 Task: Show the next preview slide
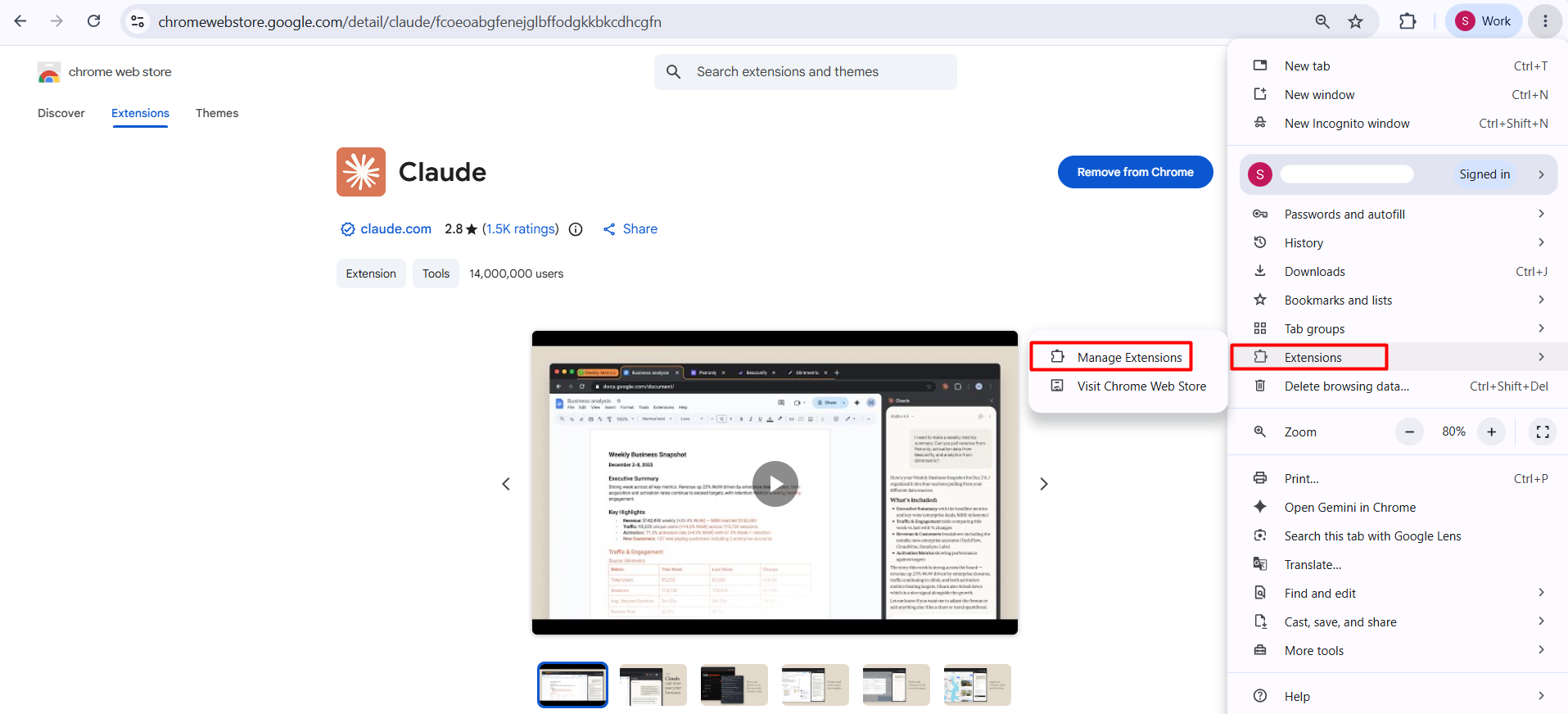1043,484
